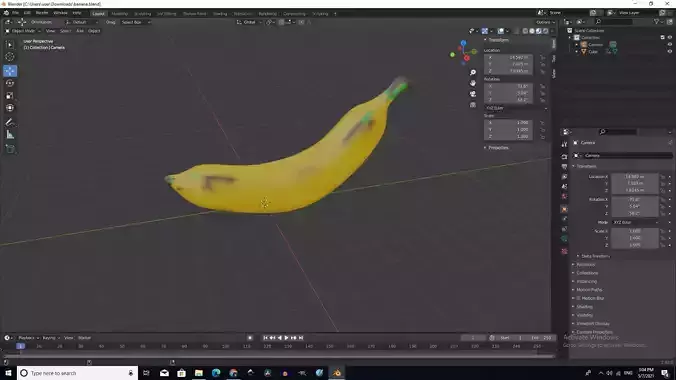Switch perspective/orthographic with grid icon
This screenshot has height=380, width=676.
click(x=473, y=104)
